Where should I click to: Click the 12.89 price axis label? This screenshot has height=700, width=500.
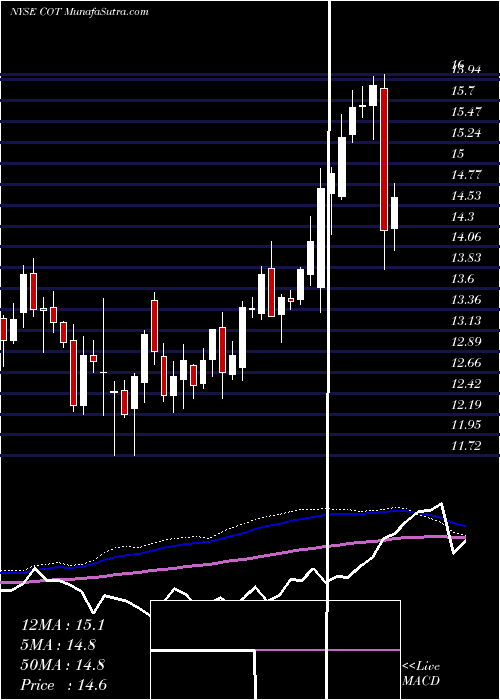[x=467, y=342]
